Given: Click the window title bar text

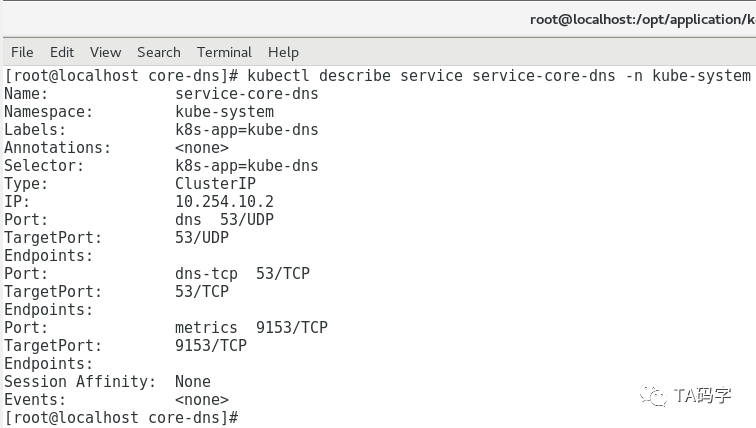Looking at the screenshot, I should [643, 19].
